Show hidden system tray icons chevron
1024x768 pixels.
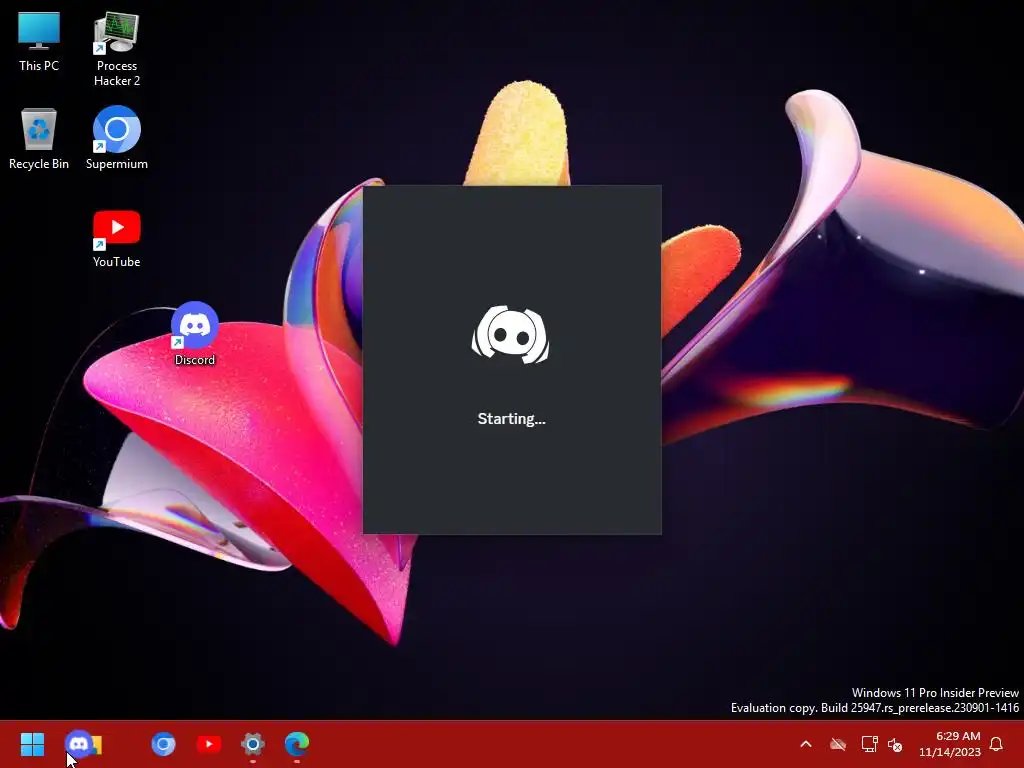click(806, 744)
